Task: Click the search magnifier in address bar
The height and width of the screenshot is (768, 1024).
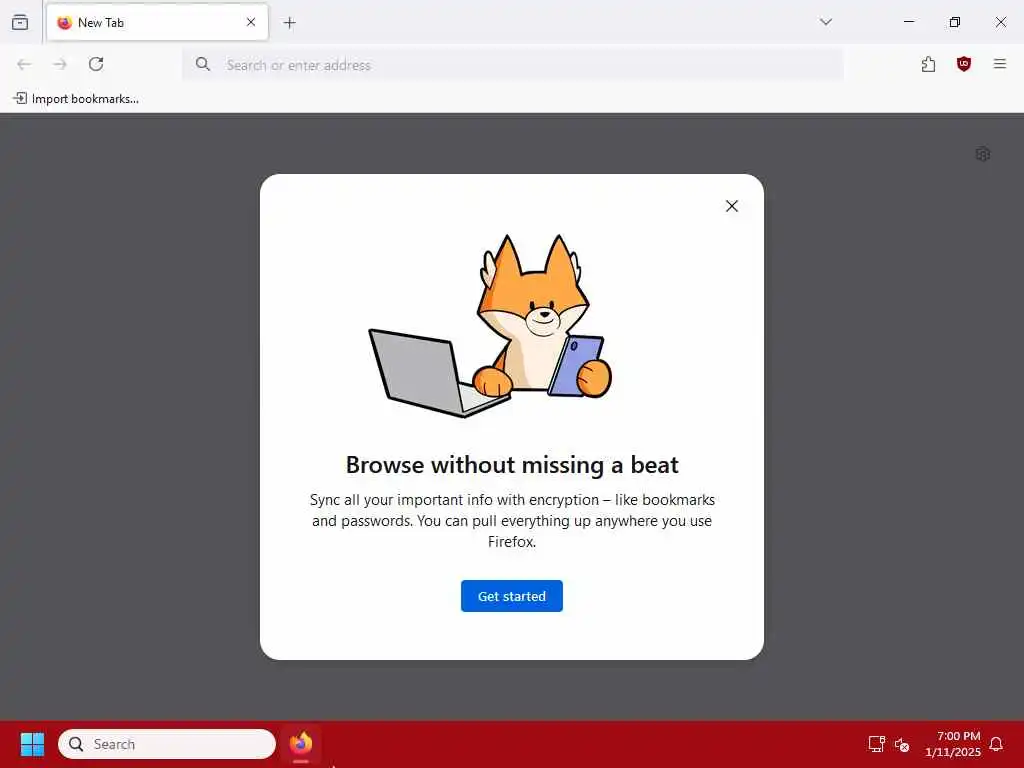Action: [203, 65]
